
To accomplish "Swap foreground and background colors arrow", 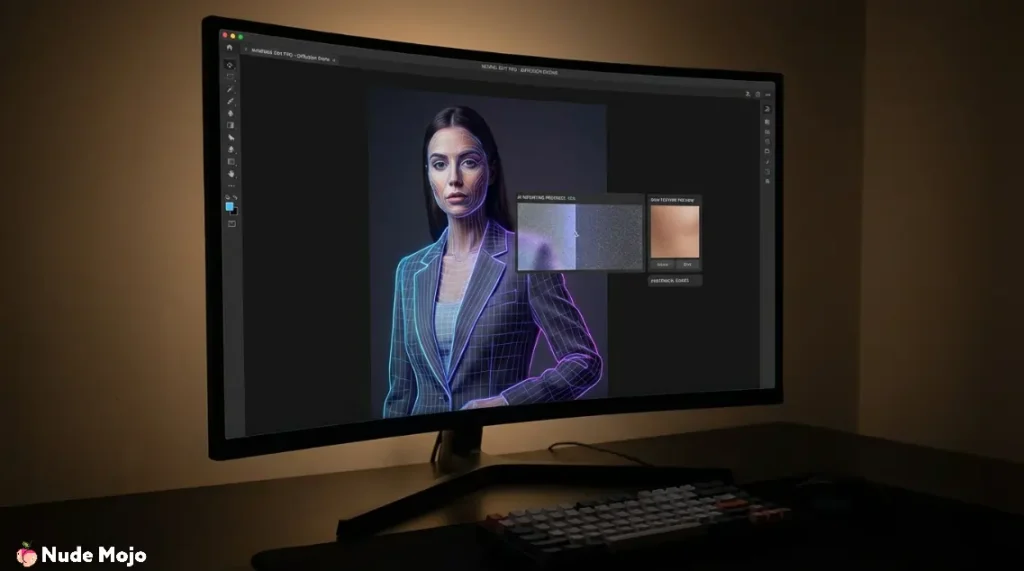I will point(236,197).
